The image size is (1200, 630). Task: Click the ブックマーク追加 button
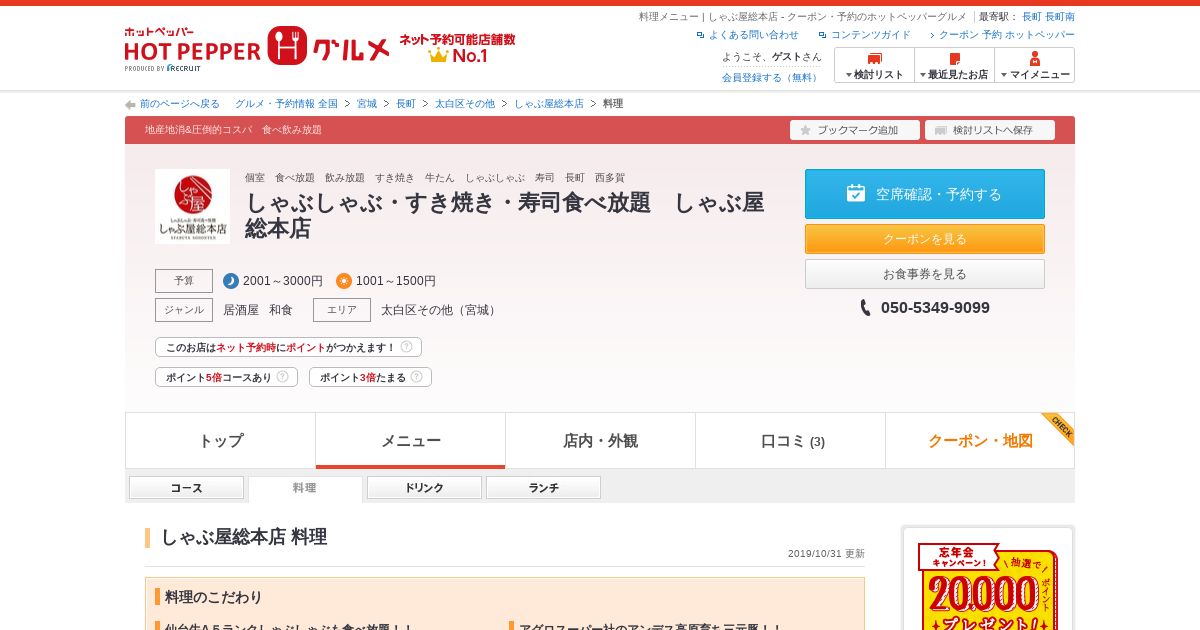(x=855, y=130)
